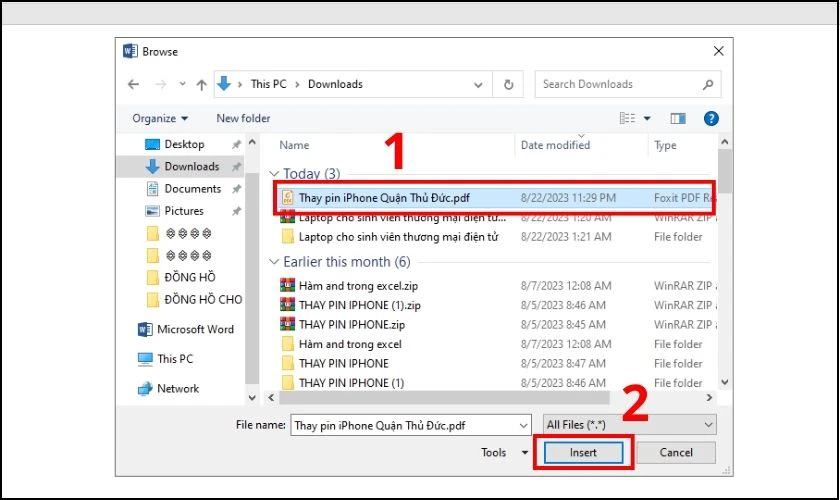Open view options dropdown arrow

pyautogui.click(x=647, y=118)
